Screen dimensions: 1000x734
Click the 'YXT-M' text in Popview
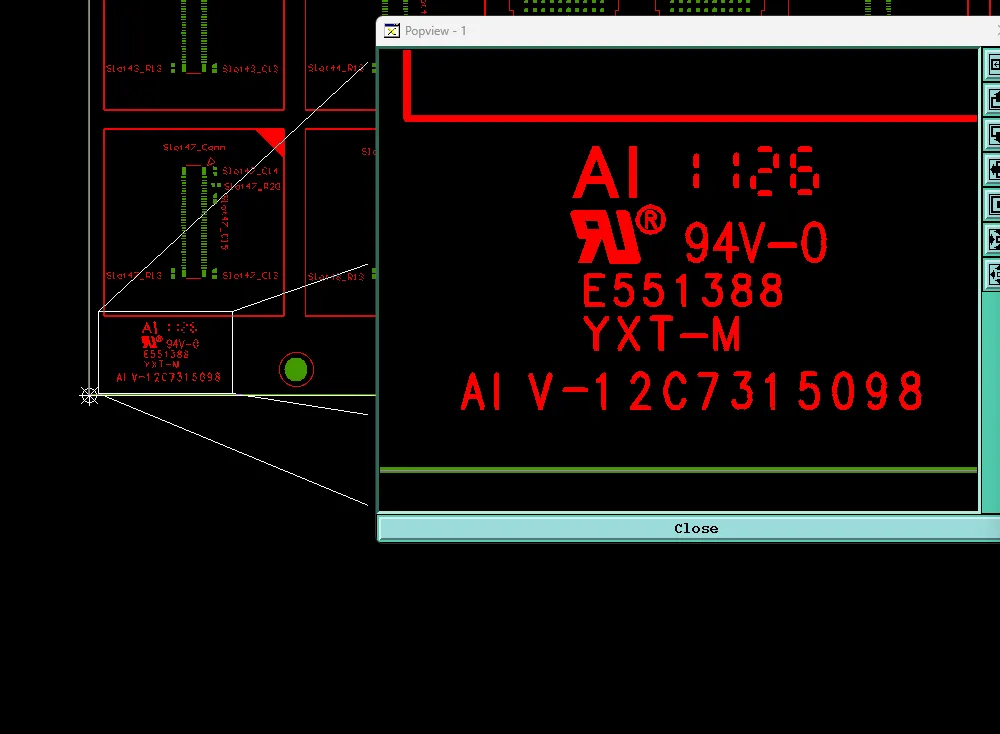point(661,334)
